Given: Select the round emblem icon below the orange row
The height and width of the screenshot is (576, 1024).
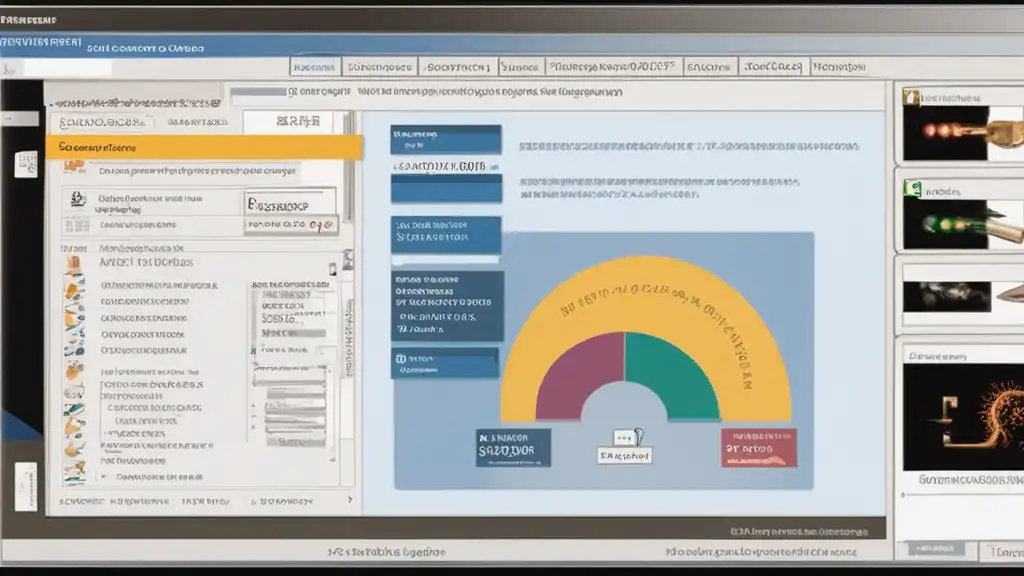Looking at the screenshot, I should (78, 199).
